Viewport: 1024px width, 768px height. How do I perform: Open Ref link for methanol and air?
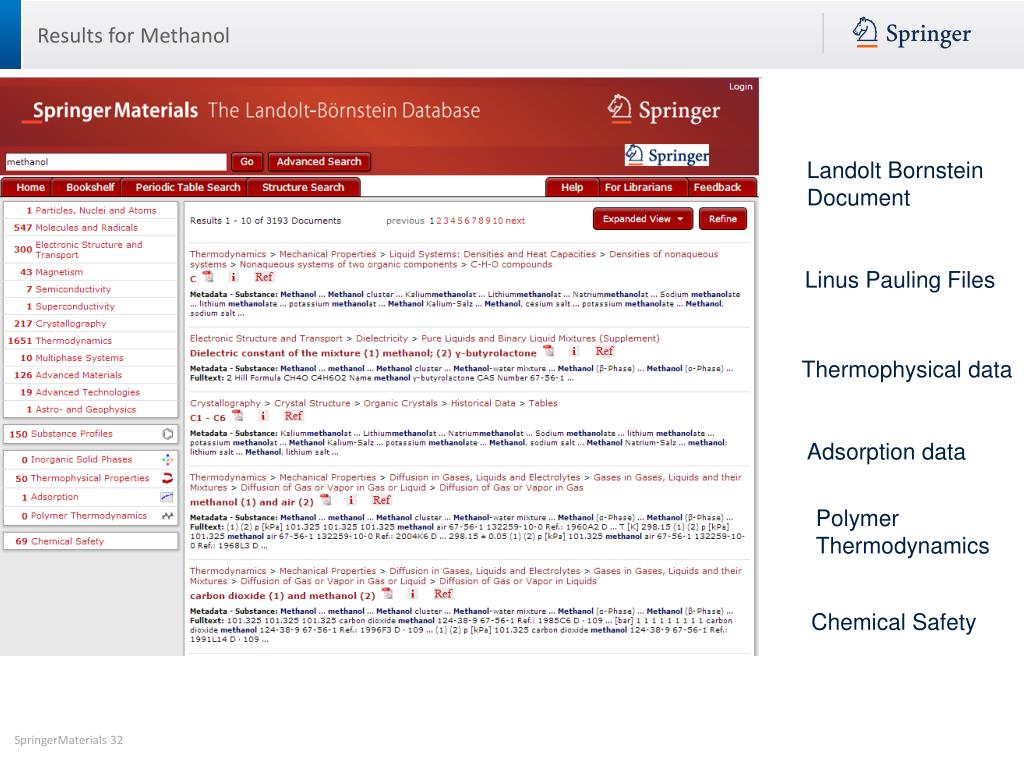coord(381,500)
